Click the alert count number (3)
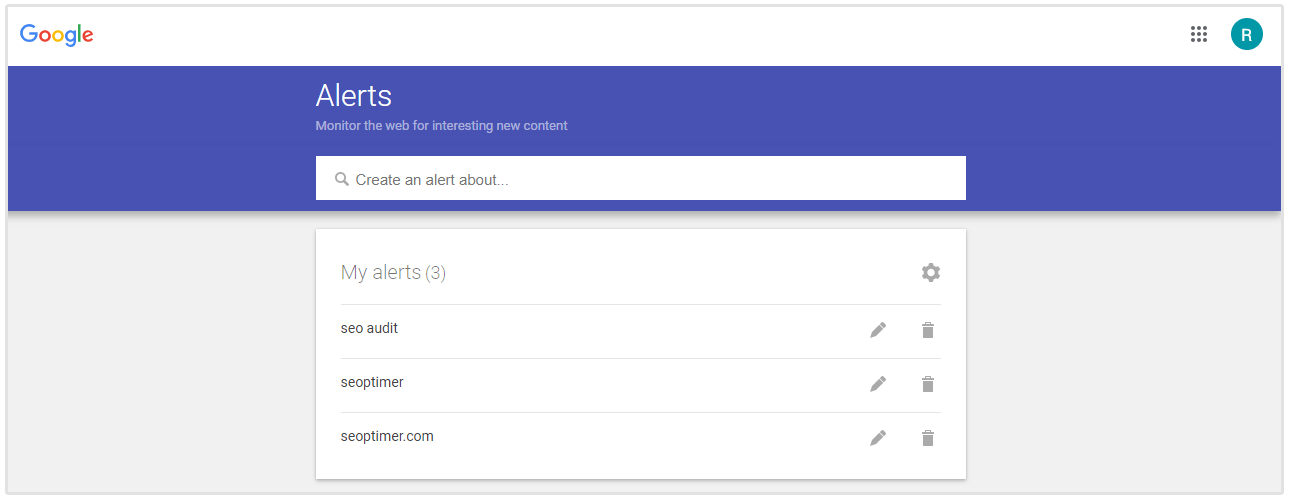Image resolution: width=1290 pixels, height=500 pixels. point(436,273)
